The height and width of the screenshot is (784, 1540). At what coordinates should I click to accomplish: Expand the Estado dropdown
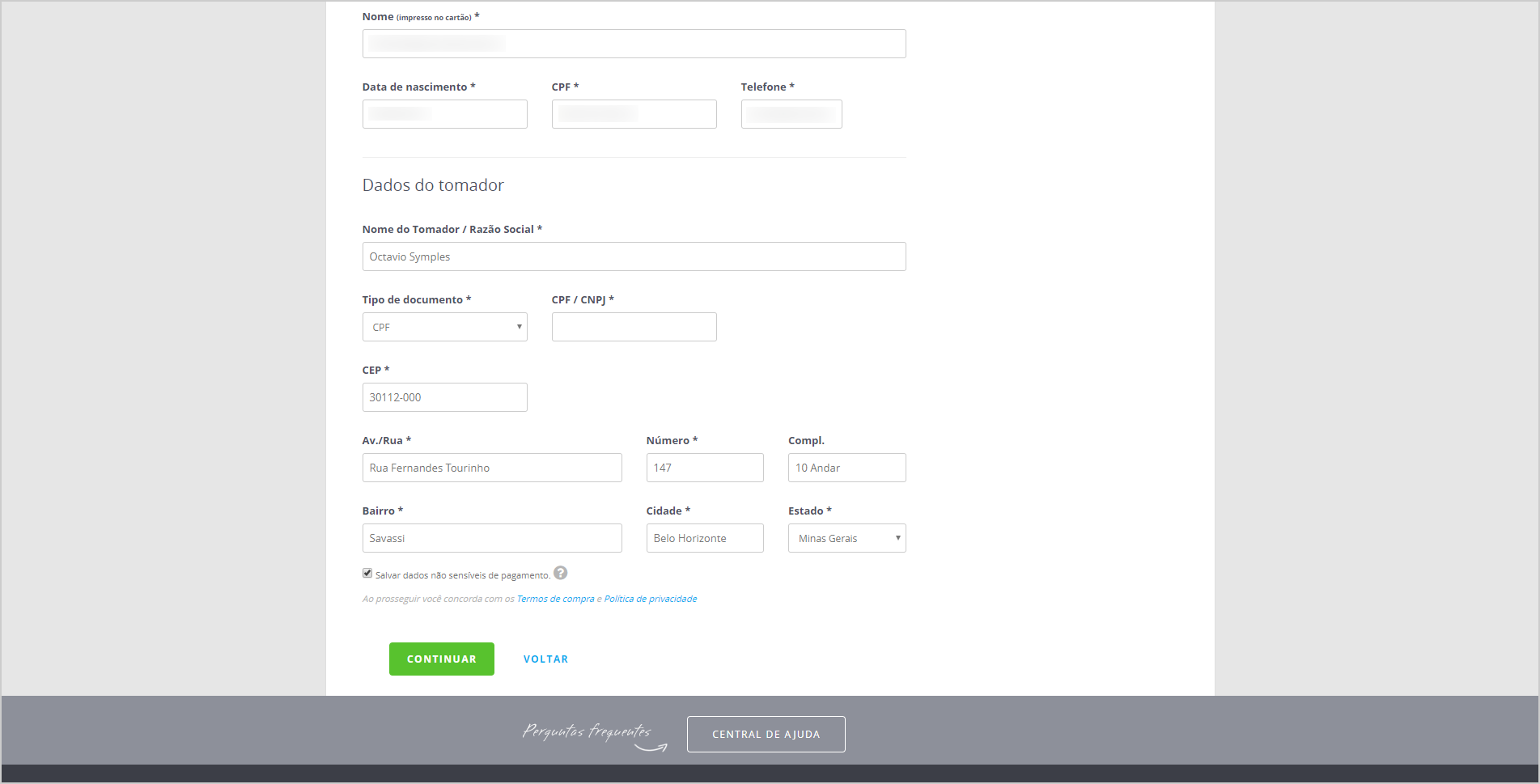846,538
